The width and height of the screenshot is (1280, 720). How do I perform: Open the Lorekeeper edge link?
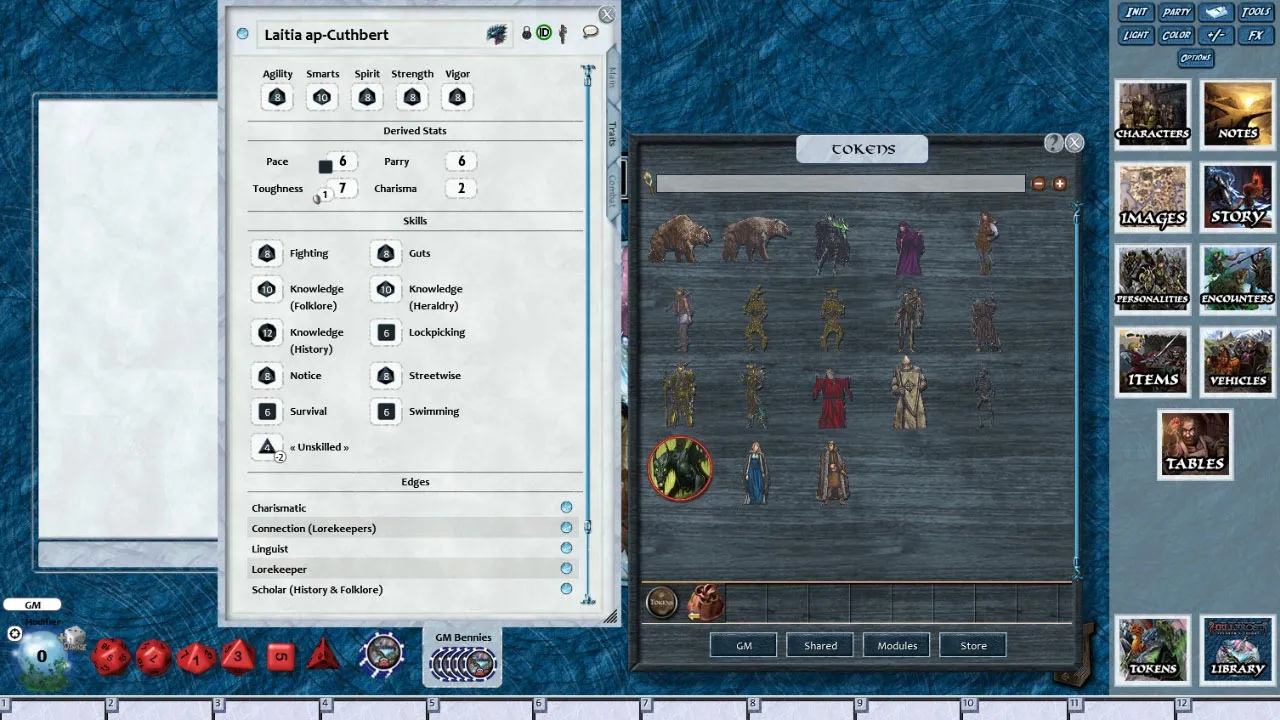point(566,569)
